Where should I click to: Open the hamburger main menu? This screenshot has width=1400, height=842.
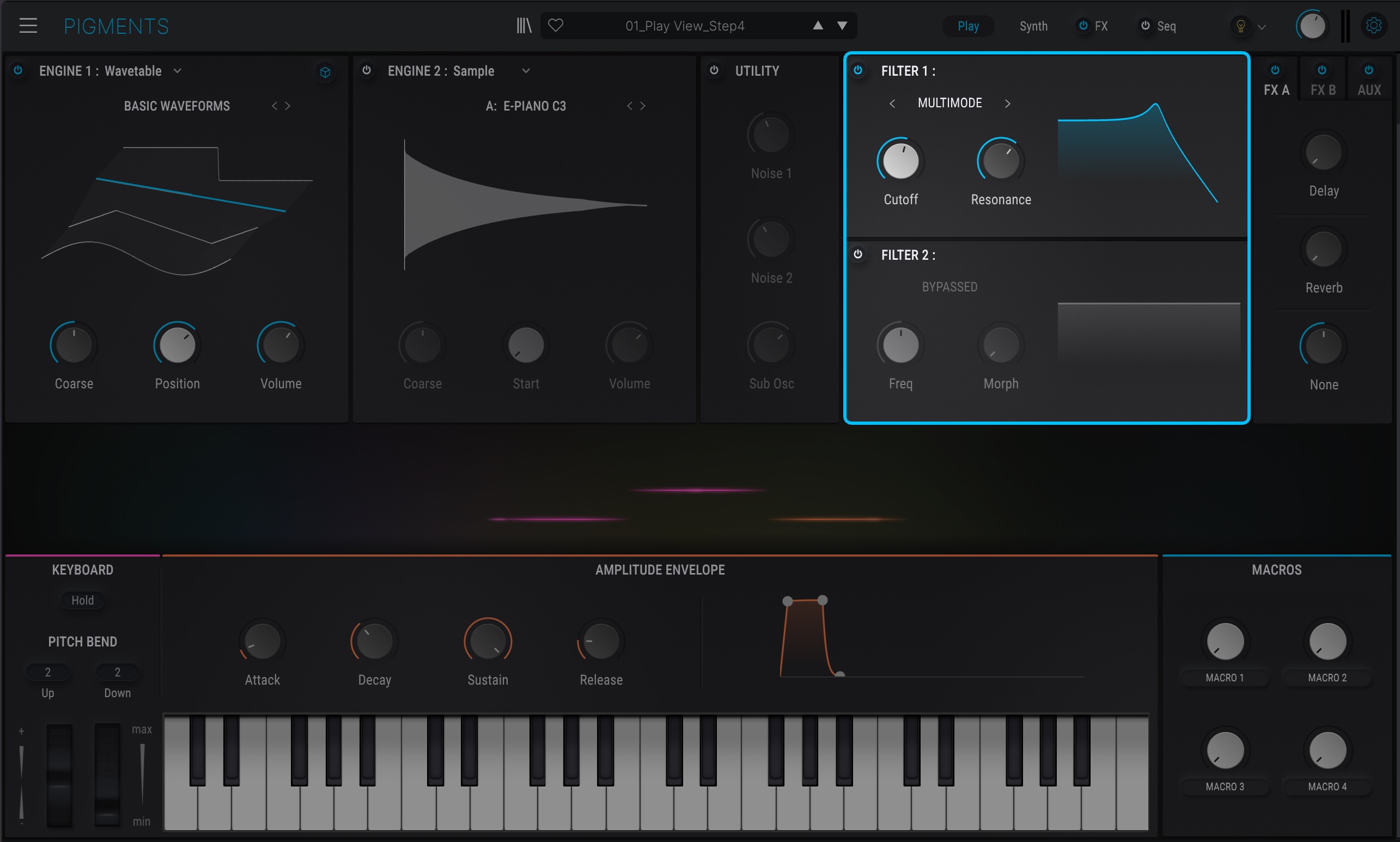pyautogui.click(x=28, y=26)
